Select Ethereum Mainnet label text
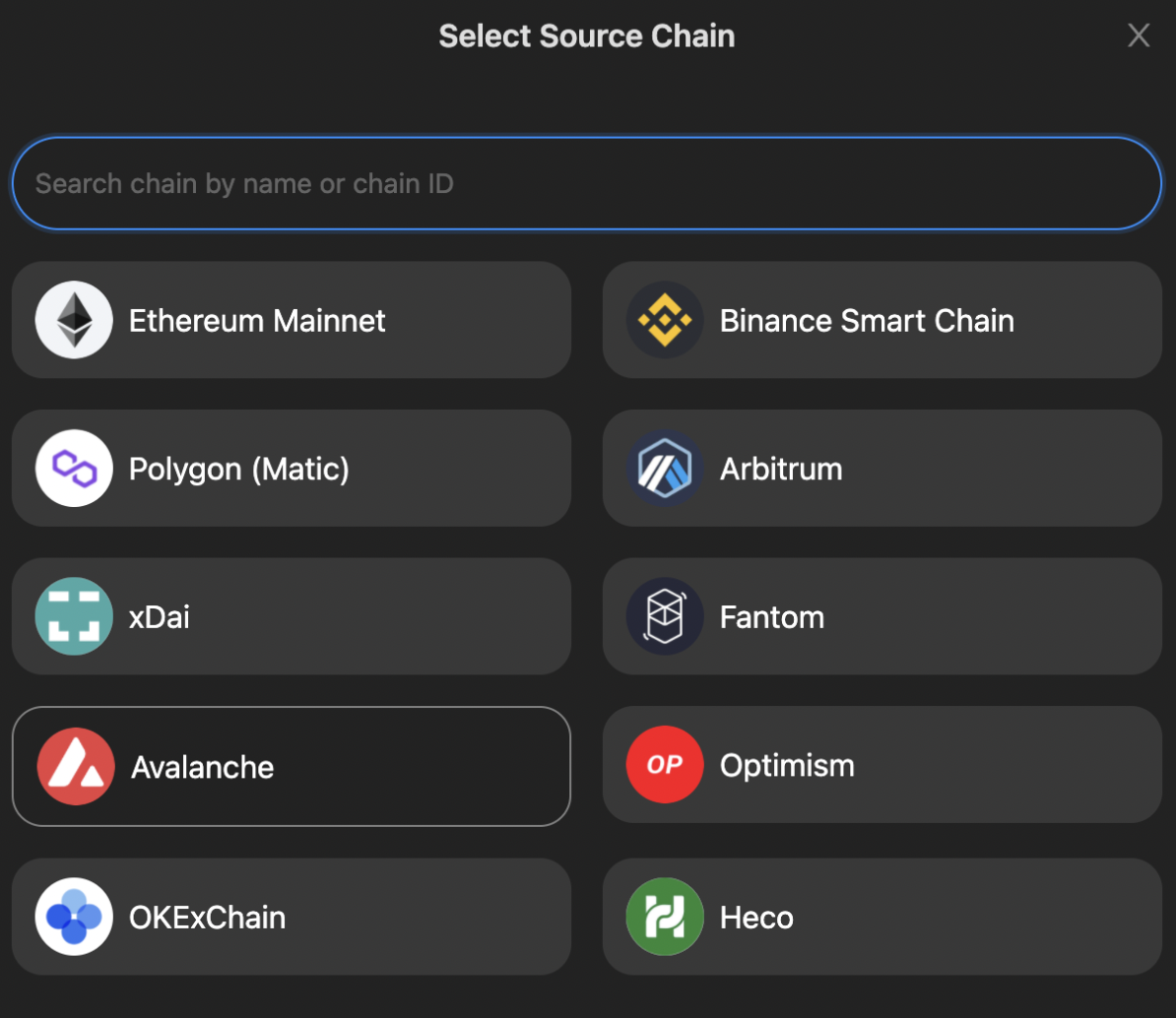The height and width of the screenshot is (1018, 1176). click(x=257, y=321)
